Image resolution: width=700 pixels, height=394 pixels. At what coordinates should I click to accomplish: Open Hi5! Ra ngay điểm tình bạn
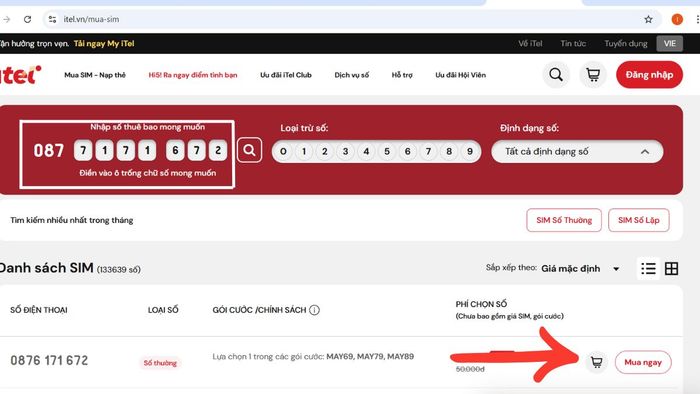click(x=193, y=75)
